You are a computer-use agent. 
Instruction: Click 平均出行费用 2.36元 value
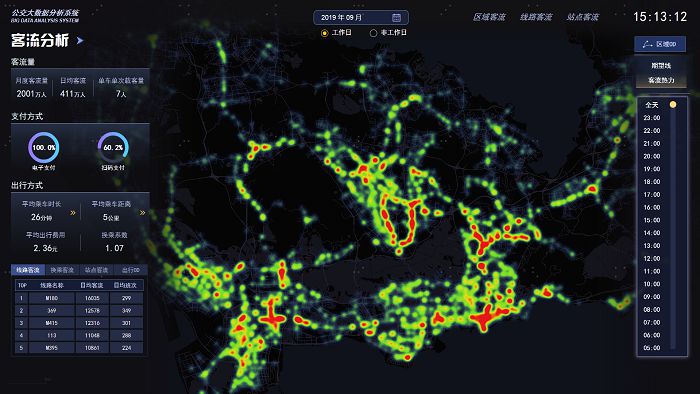[45, 248]
